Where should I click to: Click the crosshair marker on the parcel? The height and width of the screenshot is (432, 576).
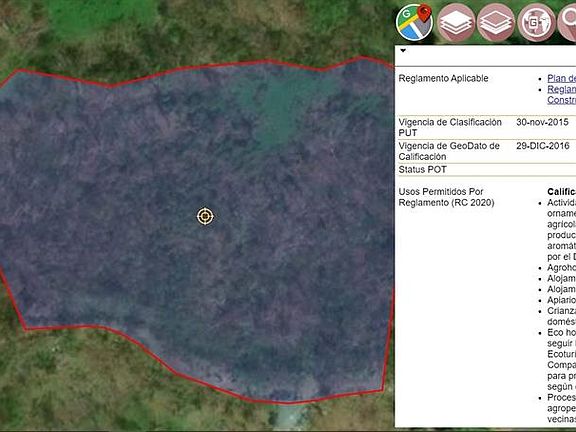click(205, 216)
